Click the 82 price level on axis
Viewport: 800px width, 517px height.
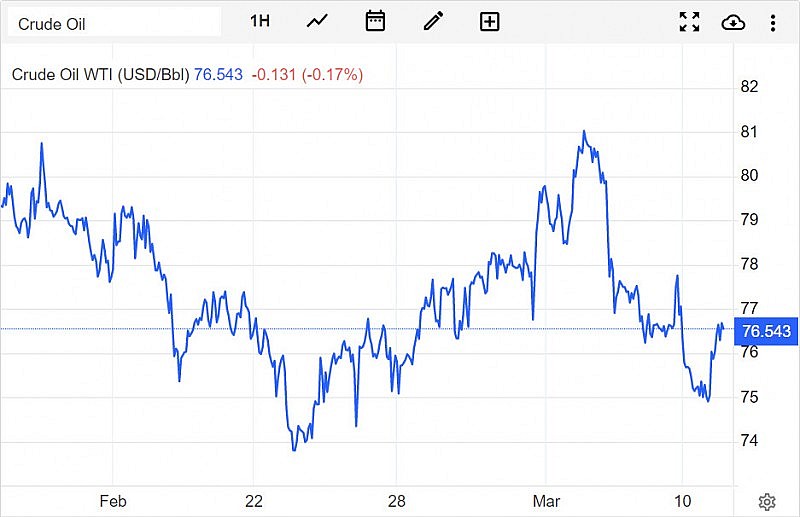pyautogui.click(x=749, y=87)
